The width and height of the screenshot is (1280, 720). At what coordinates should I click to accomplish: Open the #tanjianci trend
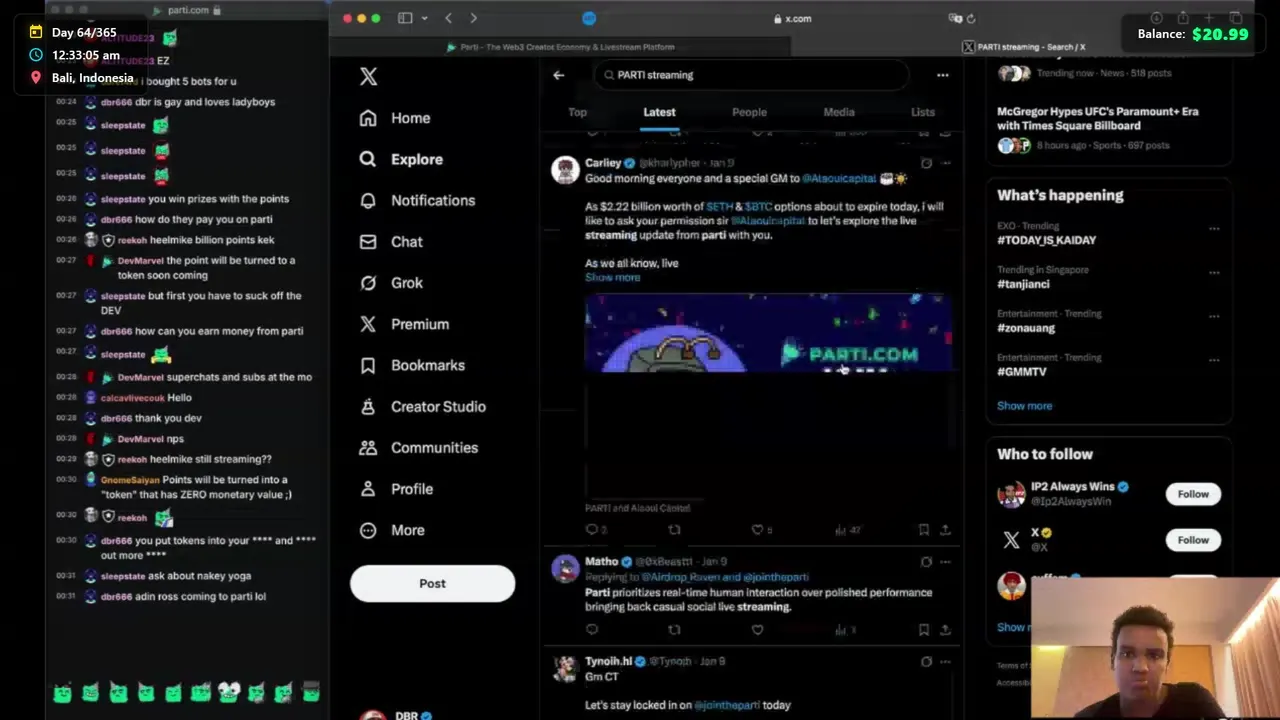point(1023,284)
